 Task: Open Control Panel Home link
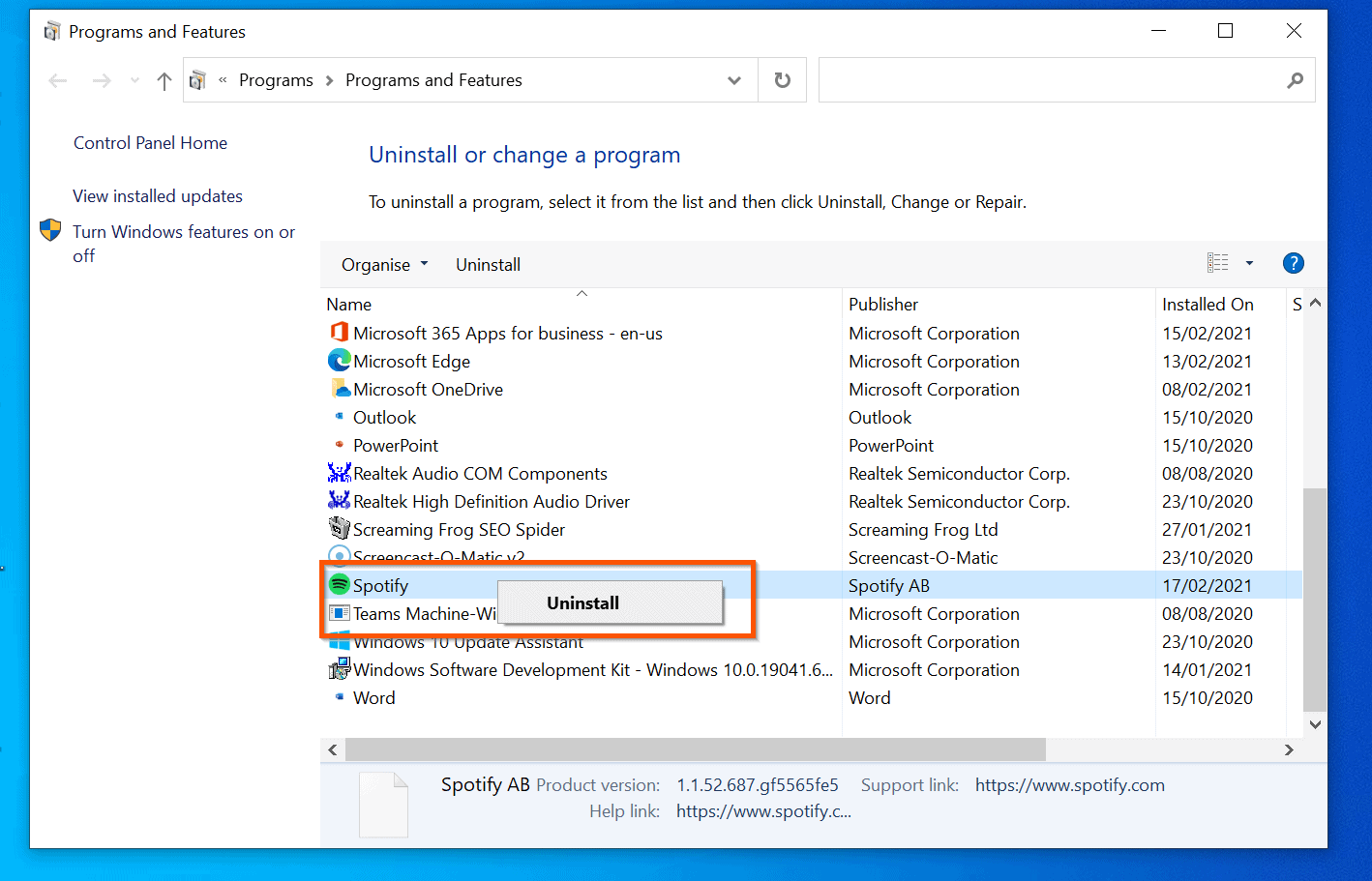[150, 143]
